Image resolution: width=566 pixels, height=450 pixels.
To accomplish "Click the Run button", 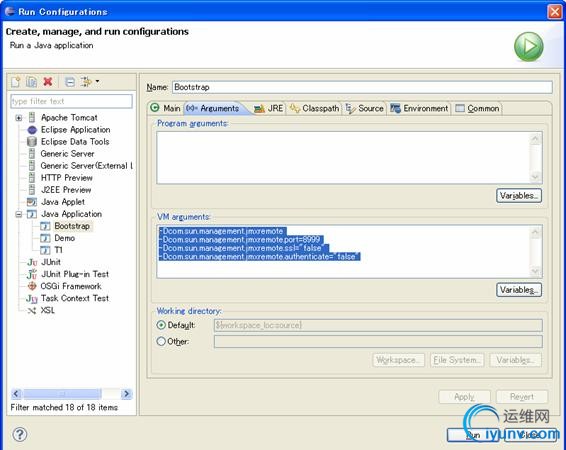I will tap(473, 435).
